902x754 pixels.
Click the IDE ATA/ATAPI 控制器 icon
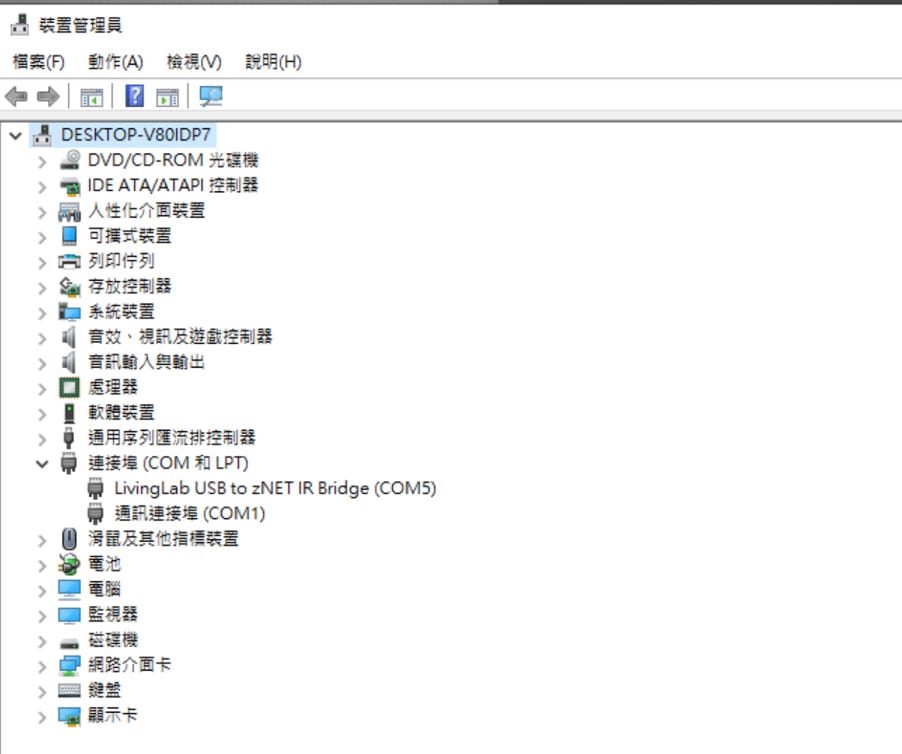tap(70, 185)
